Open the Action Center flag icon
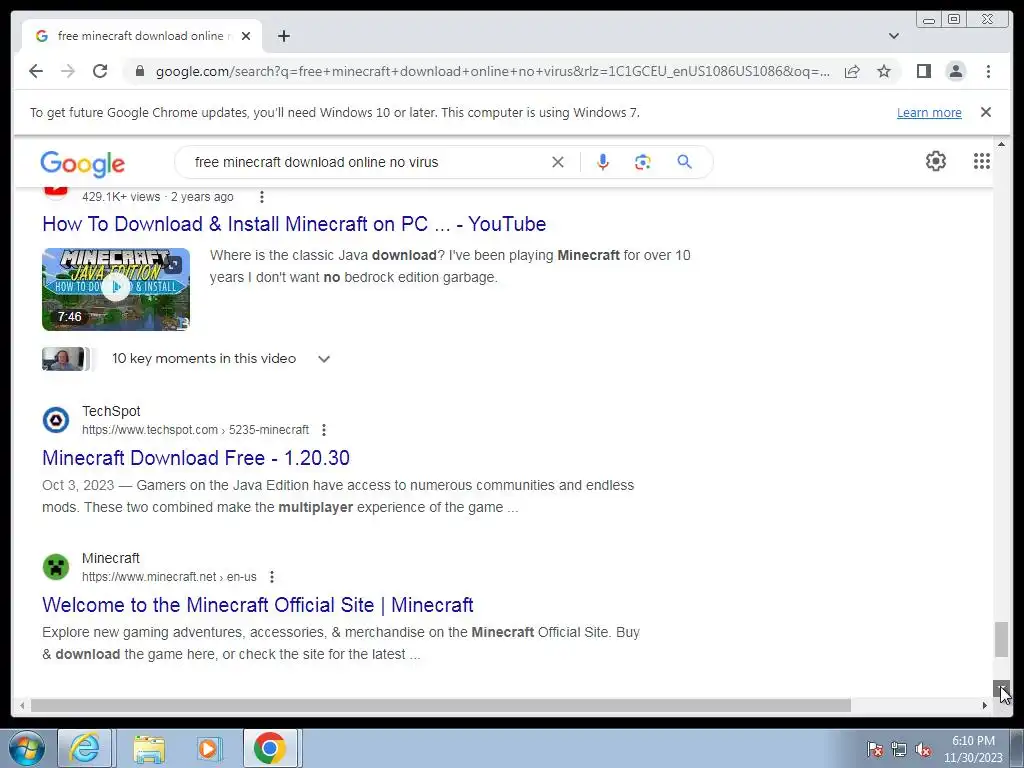 coord(875,749)
